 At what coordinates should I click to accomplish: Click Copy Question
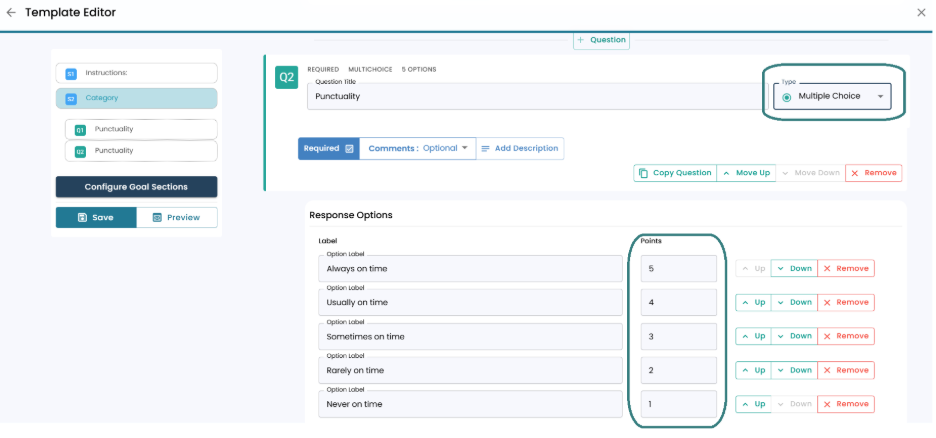point(675,173)
